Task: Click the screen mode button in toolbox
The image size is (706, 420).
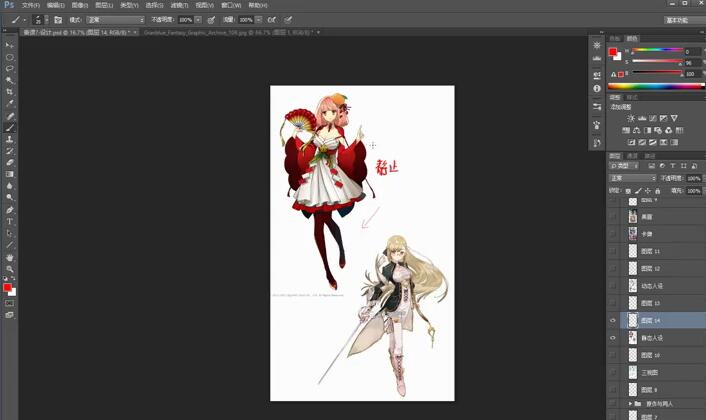Action: click(9, 315)
